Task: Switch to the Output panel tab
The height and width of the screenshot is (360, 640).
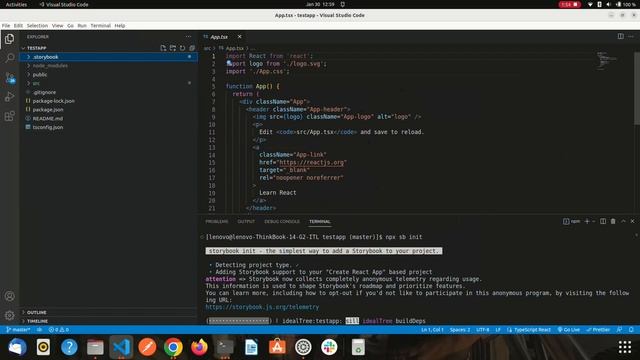Action: [x=246, y=222]
